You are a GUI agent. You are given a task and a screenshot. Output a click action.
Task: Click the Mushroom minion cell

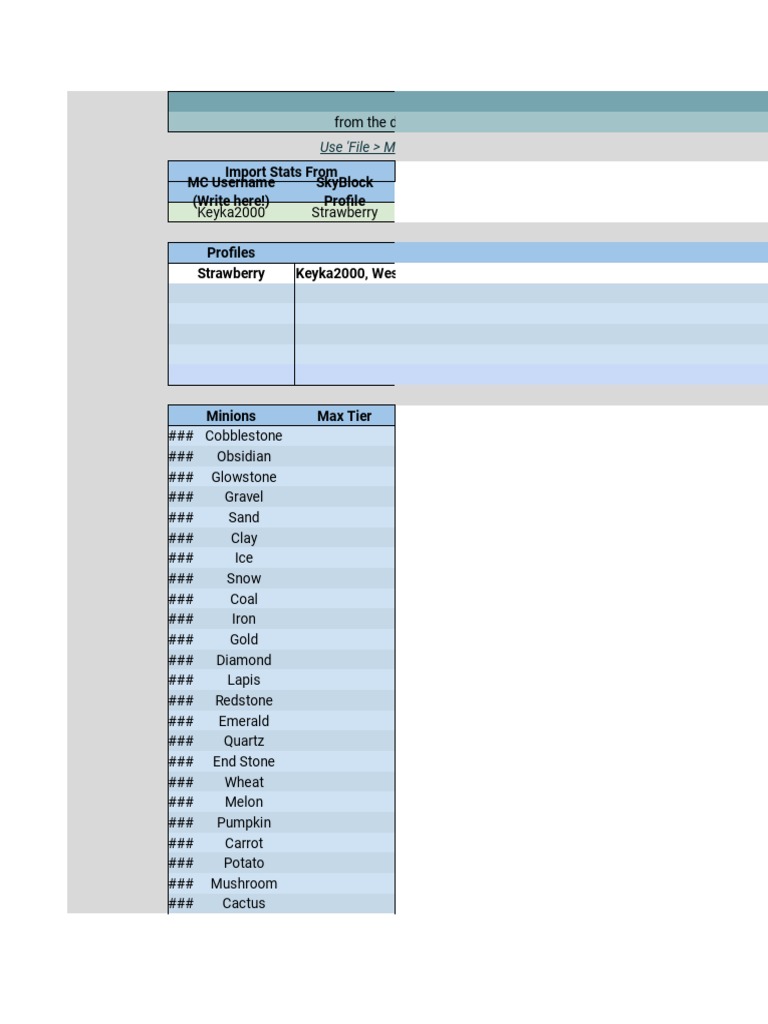coord(244,884)
